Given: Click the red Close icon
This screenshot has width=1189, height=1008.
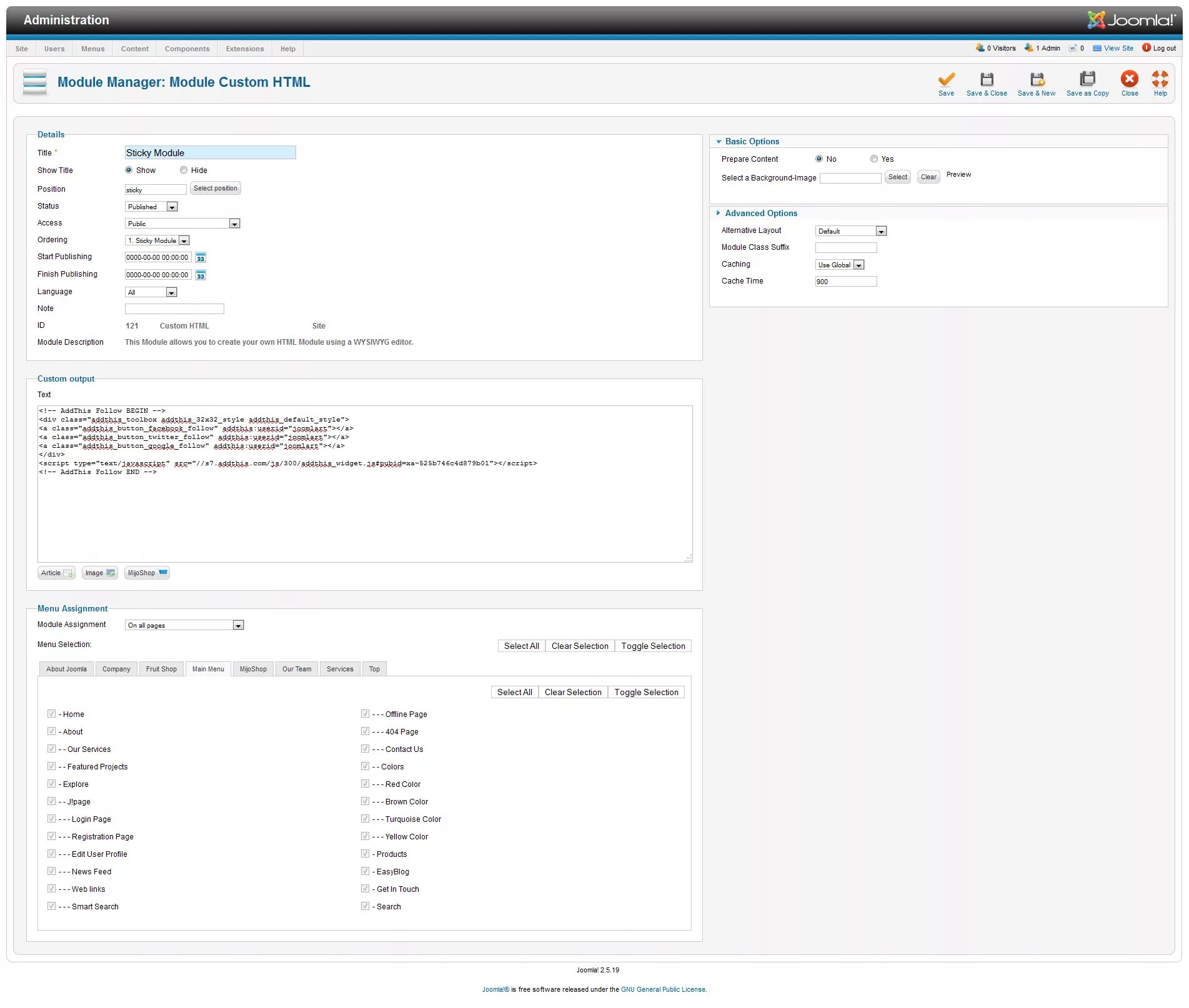Looking at the screenshot, I should click(1130, 79).
